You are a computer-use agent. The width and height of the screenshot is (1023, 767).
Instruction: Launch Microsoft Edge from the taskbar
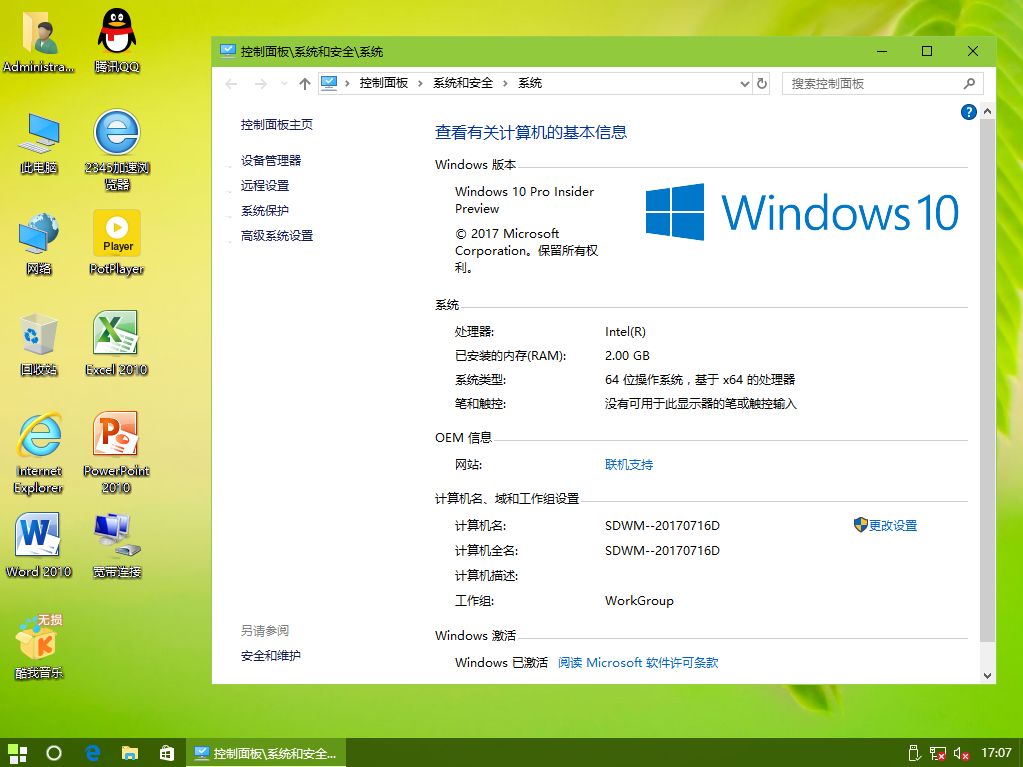pos(92,753)
